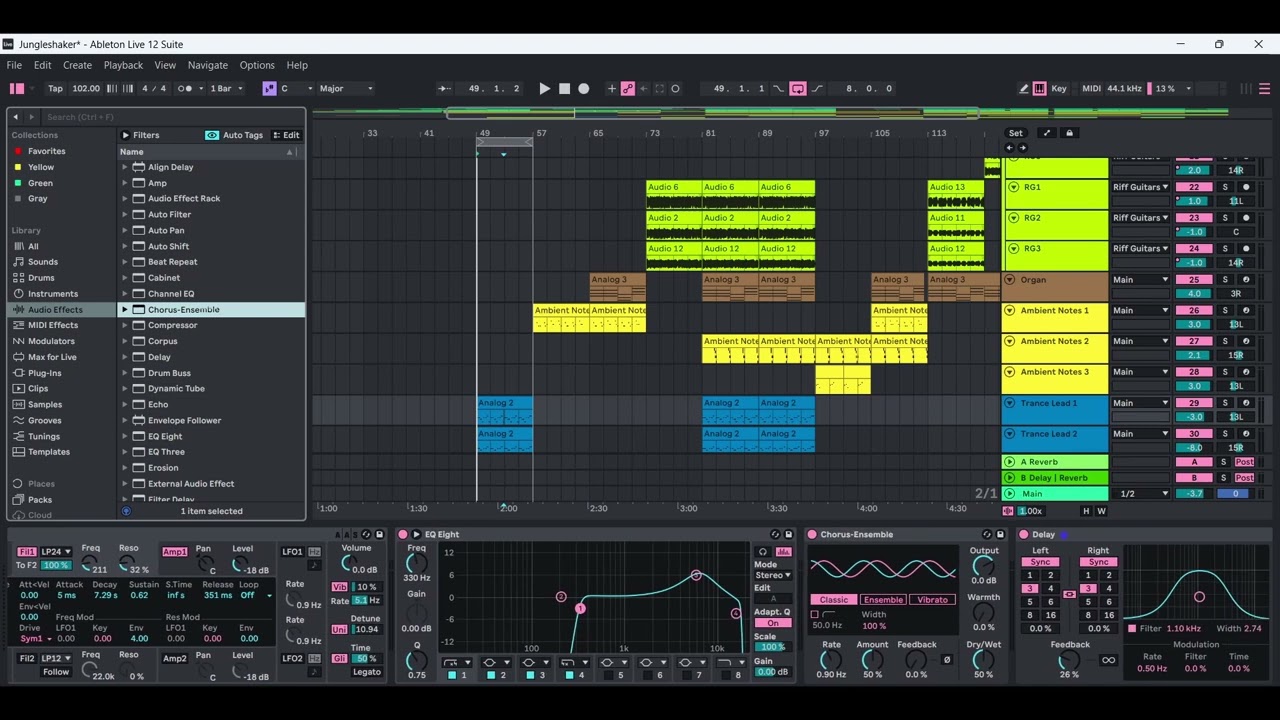The height and width of the screenshot is (720, 1280).
Task: Open the Major scale dropdown
Action: (x=345, y=88)
